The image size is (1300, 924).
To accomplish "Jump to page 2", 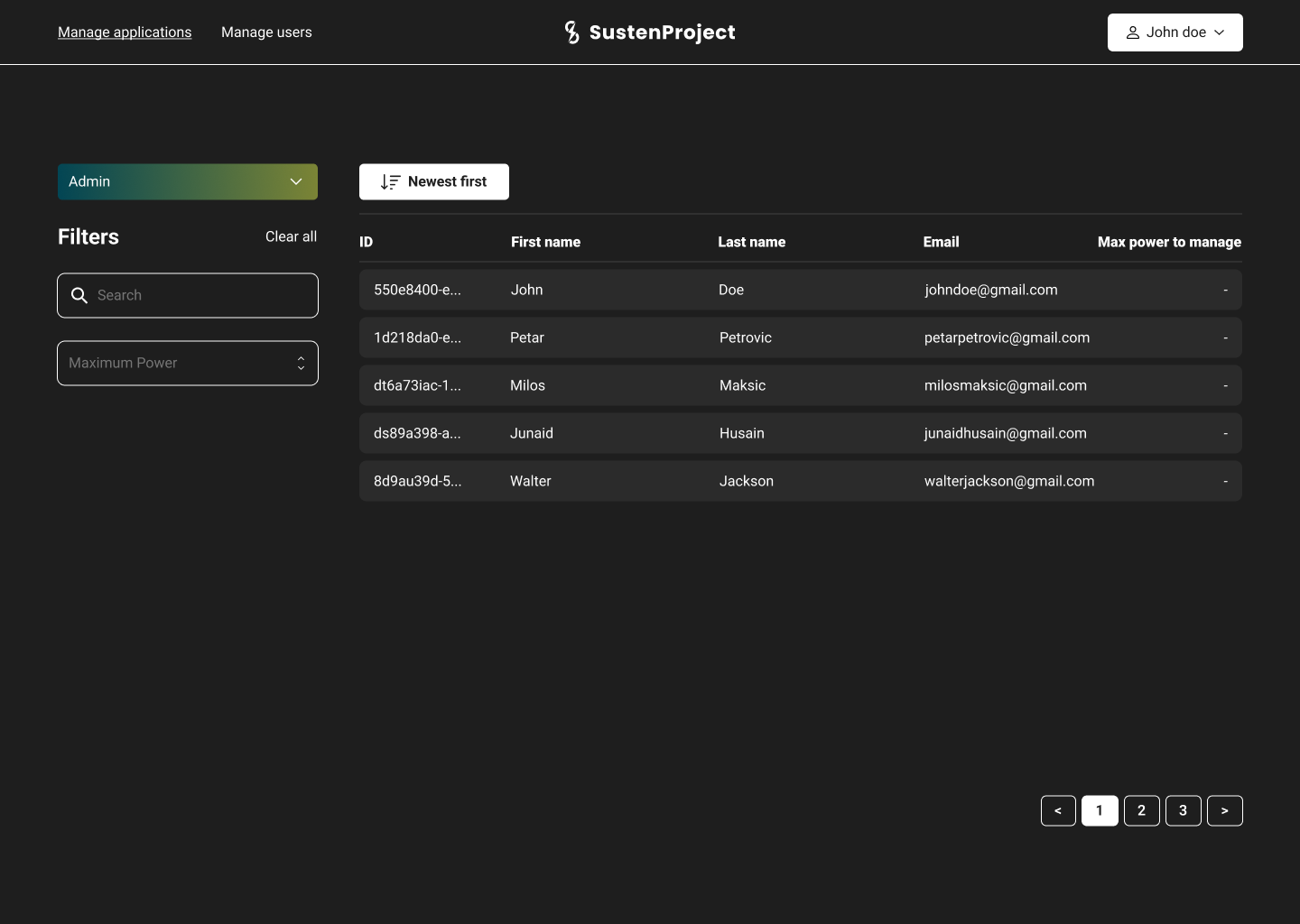I will coord(1141,810).
